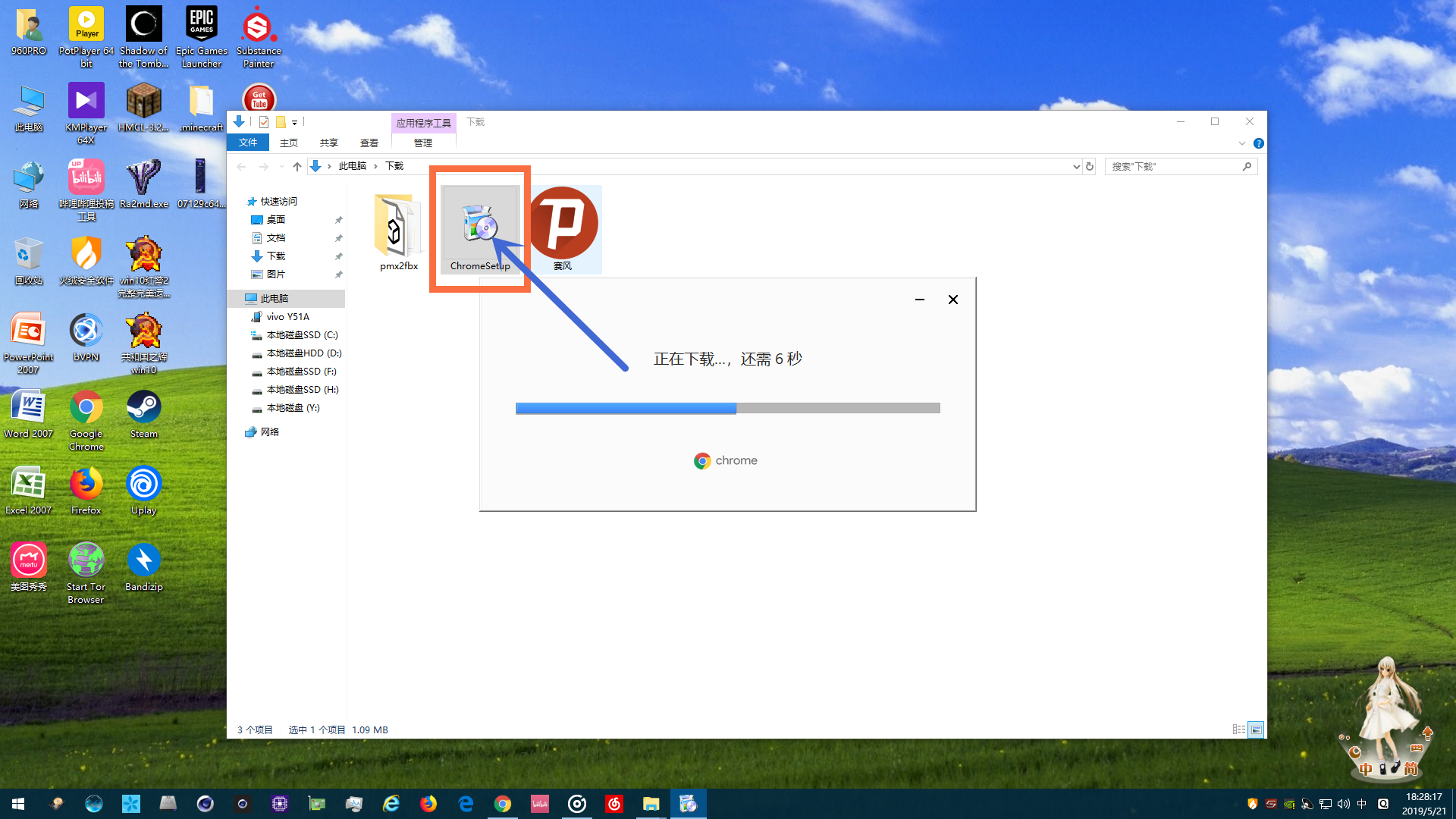Select the 赛风 Psiphon file
The width and height of the screenshot is (1456, 819).
(x=563, y=230)
